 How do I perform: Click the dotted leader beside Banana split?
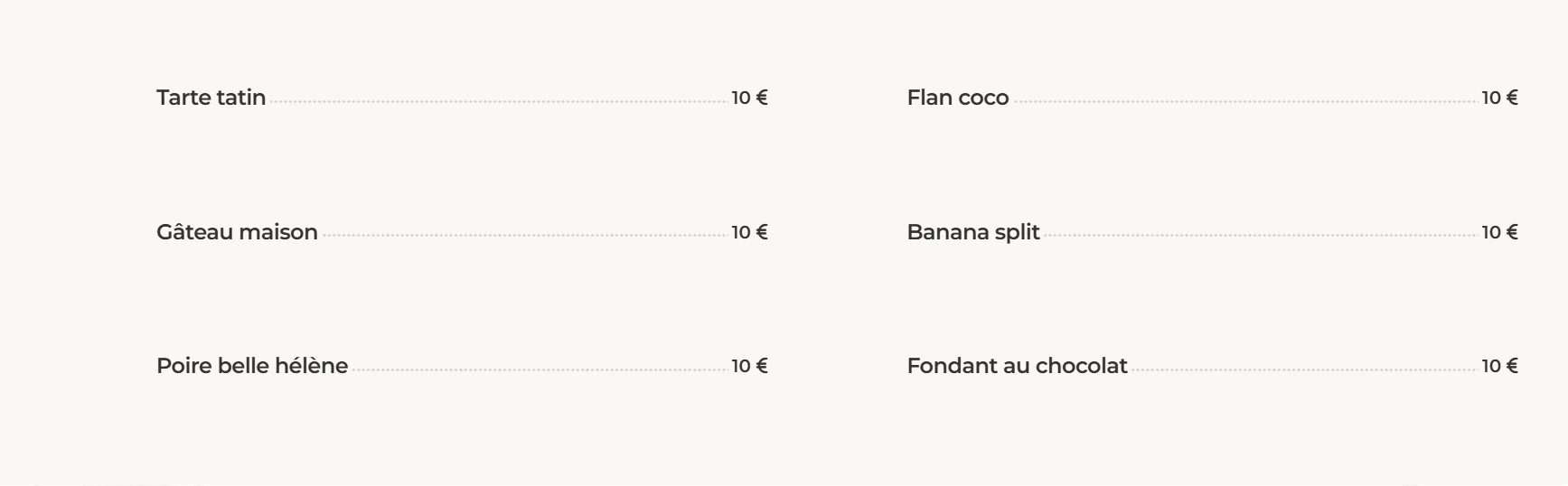pyautogui.click(x=1261, y=236)
